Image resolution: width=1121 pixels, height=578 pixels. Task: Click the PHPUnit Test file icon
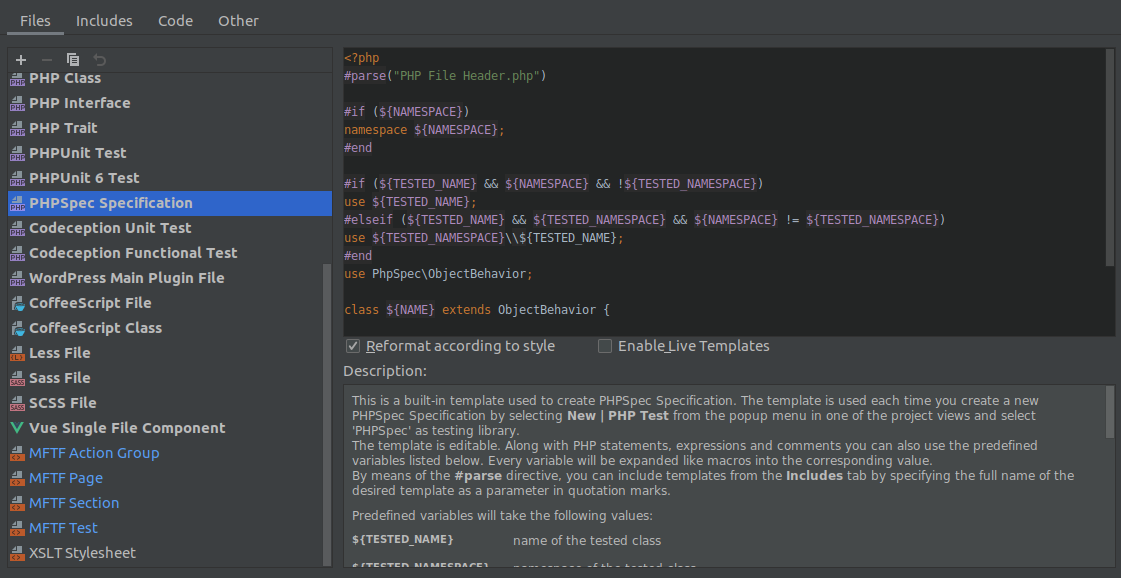click(x=17, y=154)
